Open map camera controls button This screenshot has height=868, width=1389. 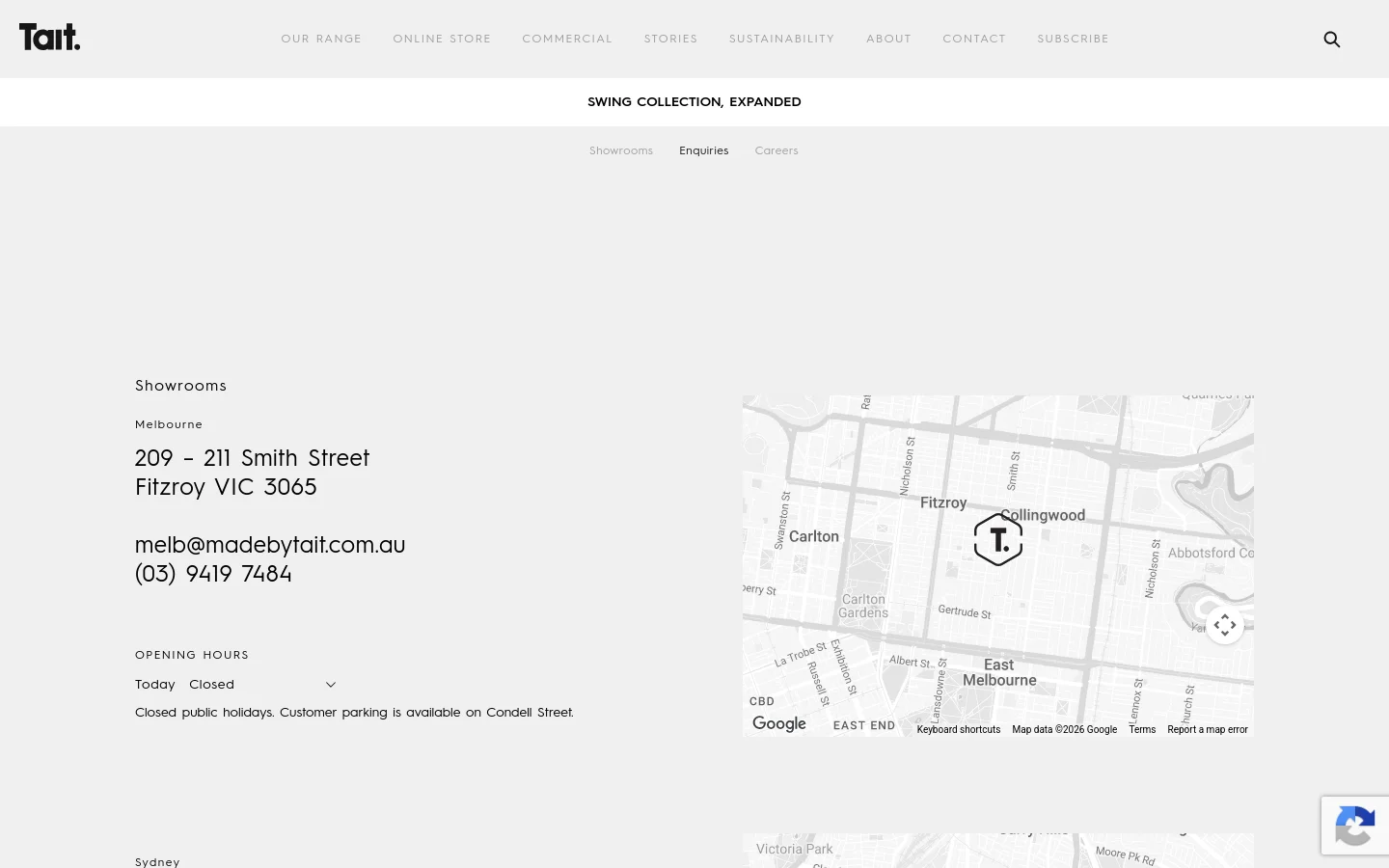point(1225,625)
